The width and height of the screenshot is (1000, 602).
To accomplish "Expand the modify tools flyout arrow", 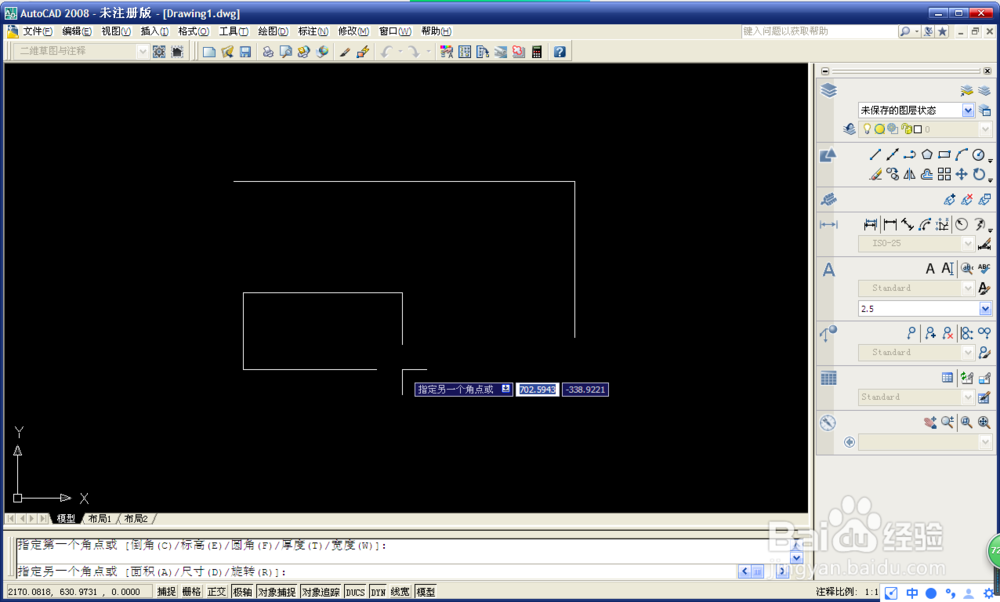I will [x=990, y=180].
